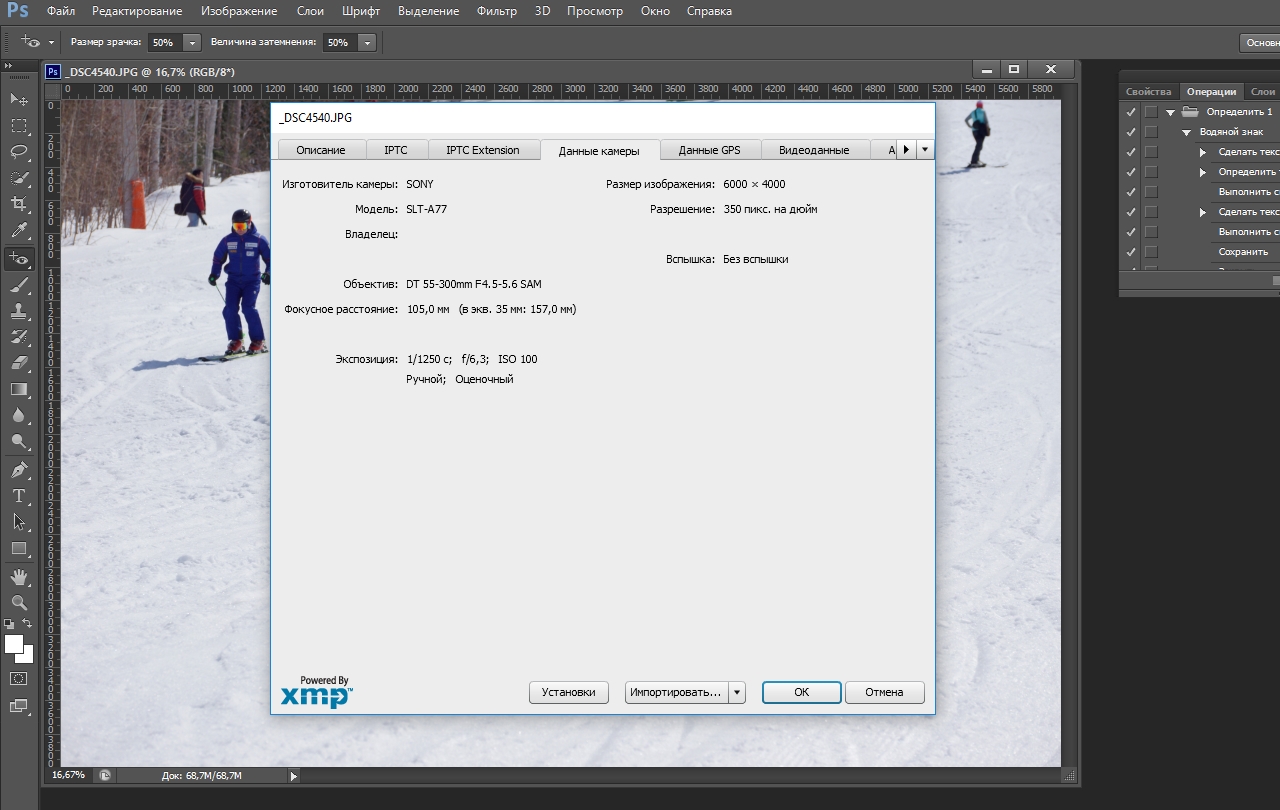Toggle checkmark for Водяной знак action

tap(1131, 132)
